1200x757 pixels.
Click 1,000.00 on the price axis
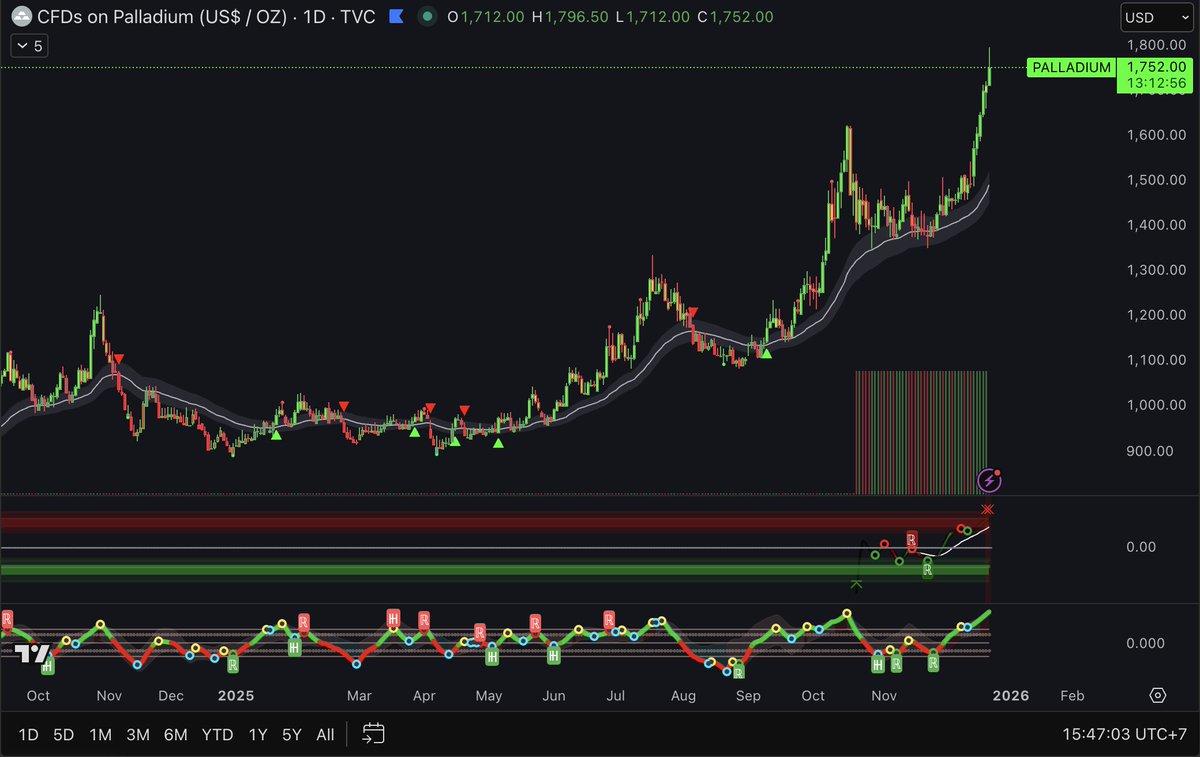(1156, 405)
